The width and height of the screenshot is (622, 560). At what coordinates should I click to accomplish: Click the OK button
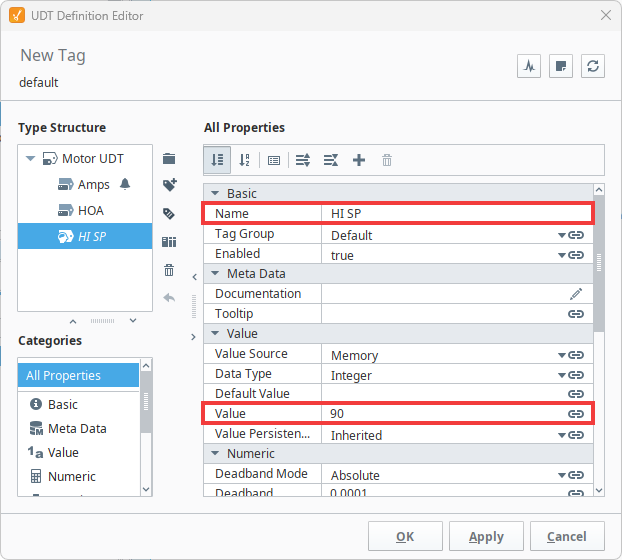[405, 536]
